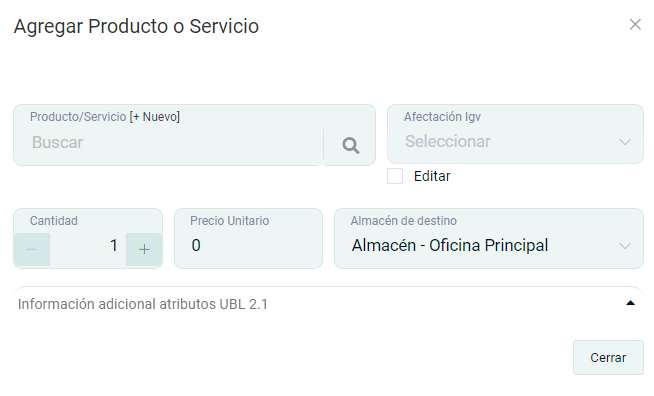Click the Cantidad number value field
This screenshot has height=396, width=654.
(88, 245)
